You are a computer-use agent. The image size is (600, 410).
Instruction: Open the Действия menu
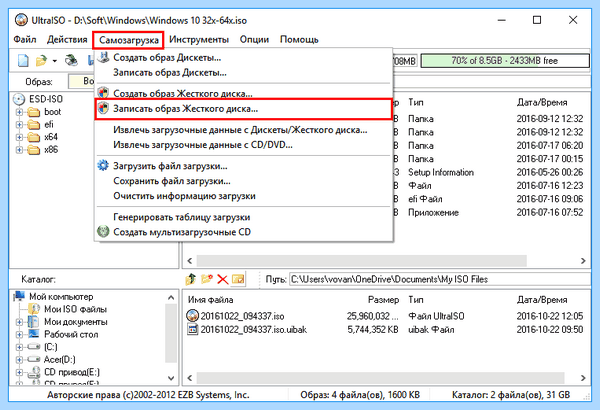(x=67, y=39)
